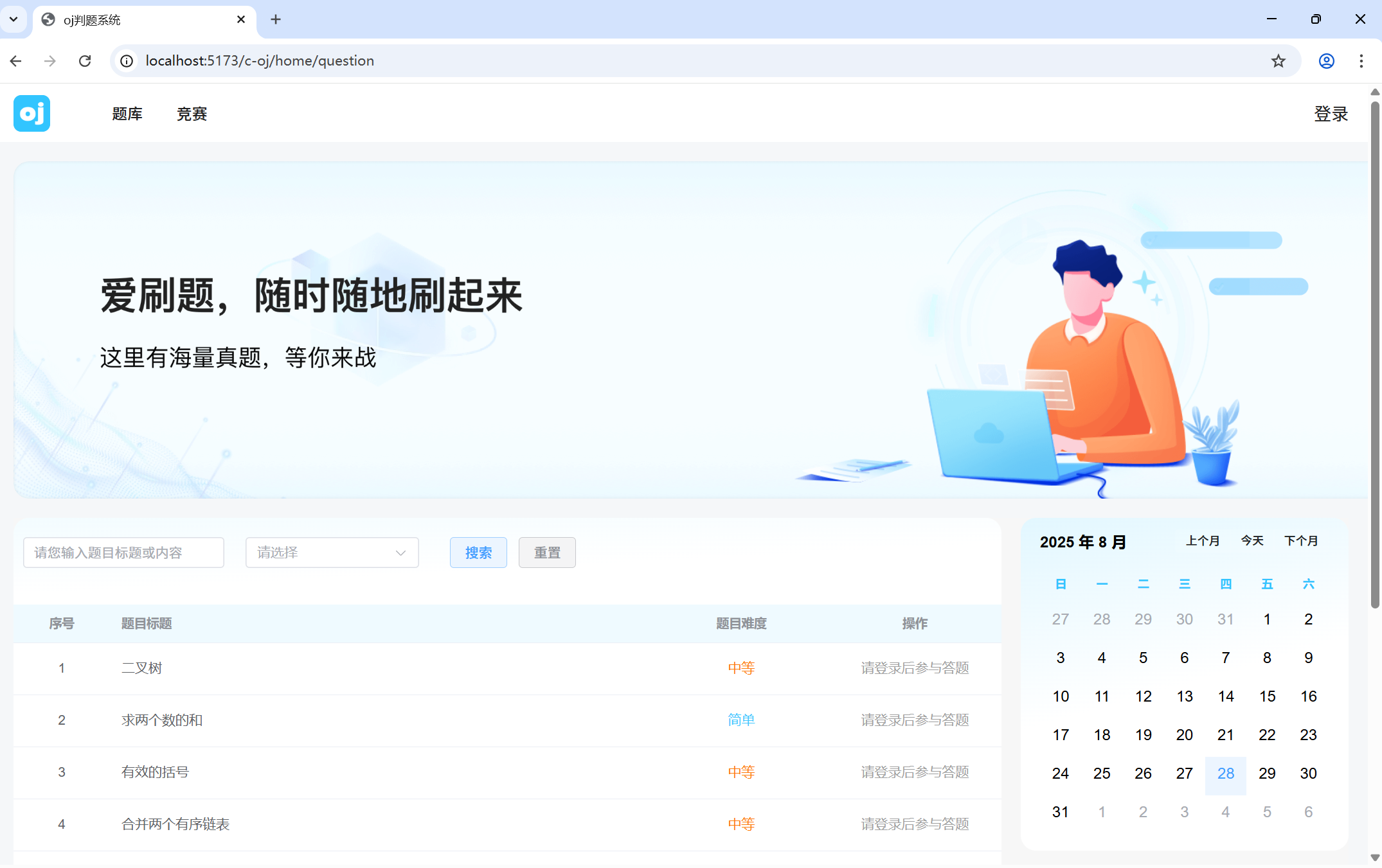Select August 15 in the calendar
The image size is (1382, 868).
[1267, 696]
